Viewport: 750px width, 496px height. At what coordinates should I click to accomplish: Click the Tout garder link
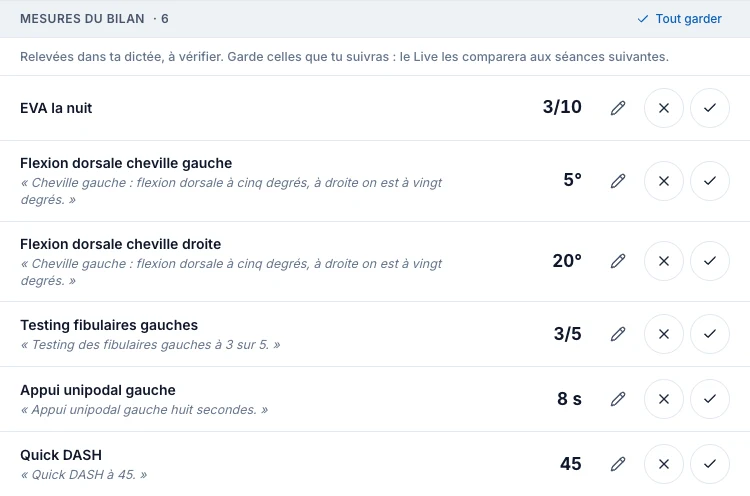(679, 19)
